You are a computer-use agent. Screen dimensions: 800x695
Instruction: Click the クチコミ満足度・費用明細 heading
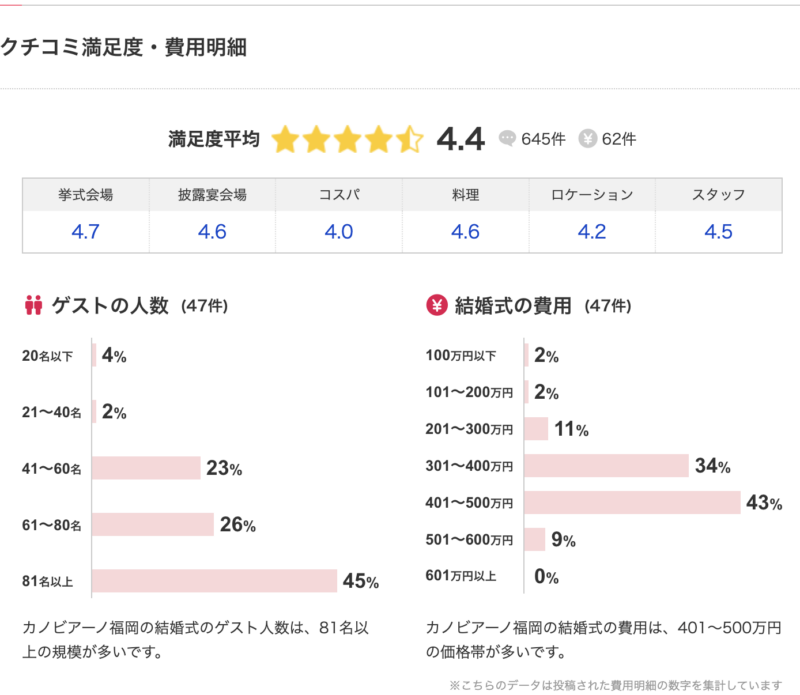point(124,47)
